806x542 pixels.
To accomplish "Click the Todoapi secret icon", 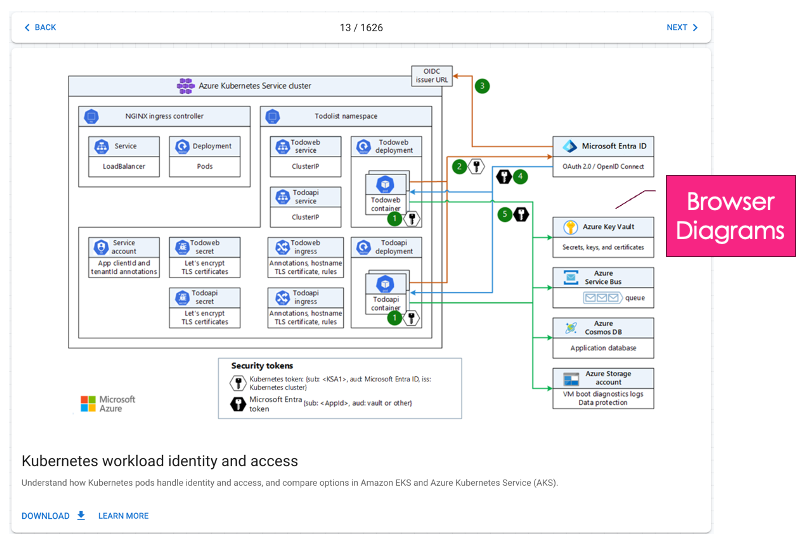I will tap(182, 298).
